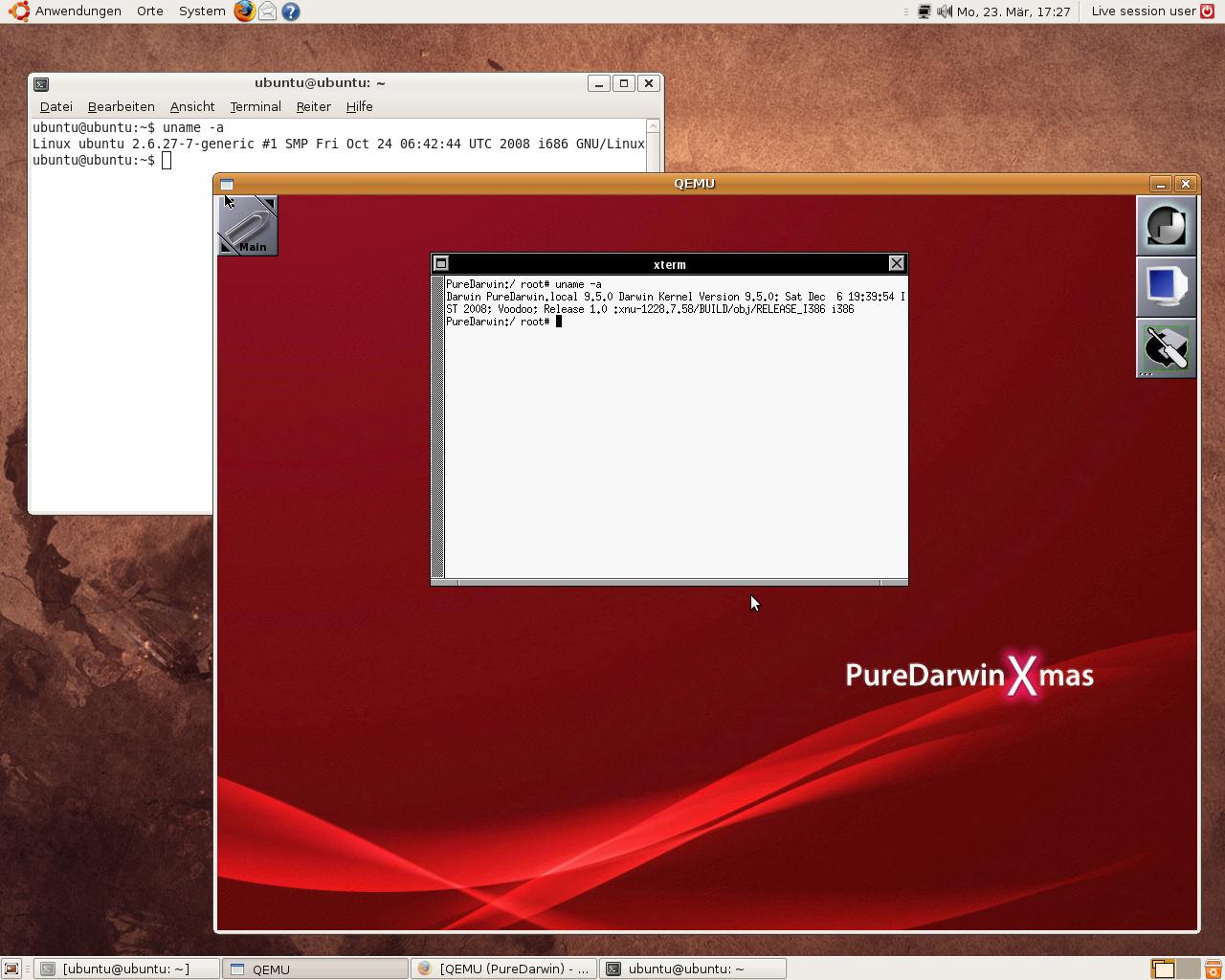Click the xterm scrollbar on the left edge

pos(438,427)
